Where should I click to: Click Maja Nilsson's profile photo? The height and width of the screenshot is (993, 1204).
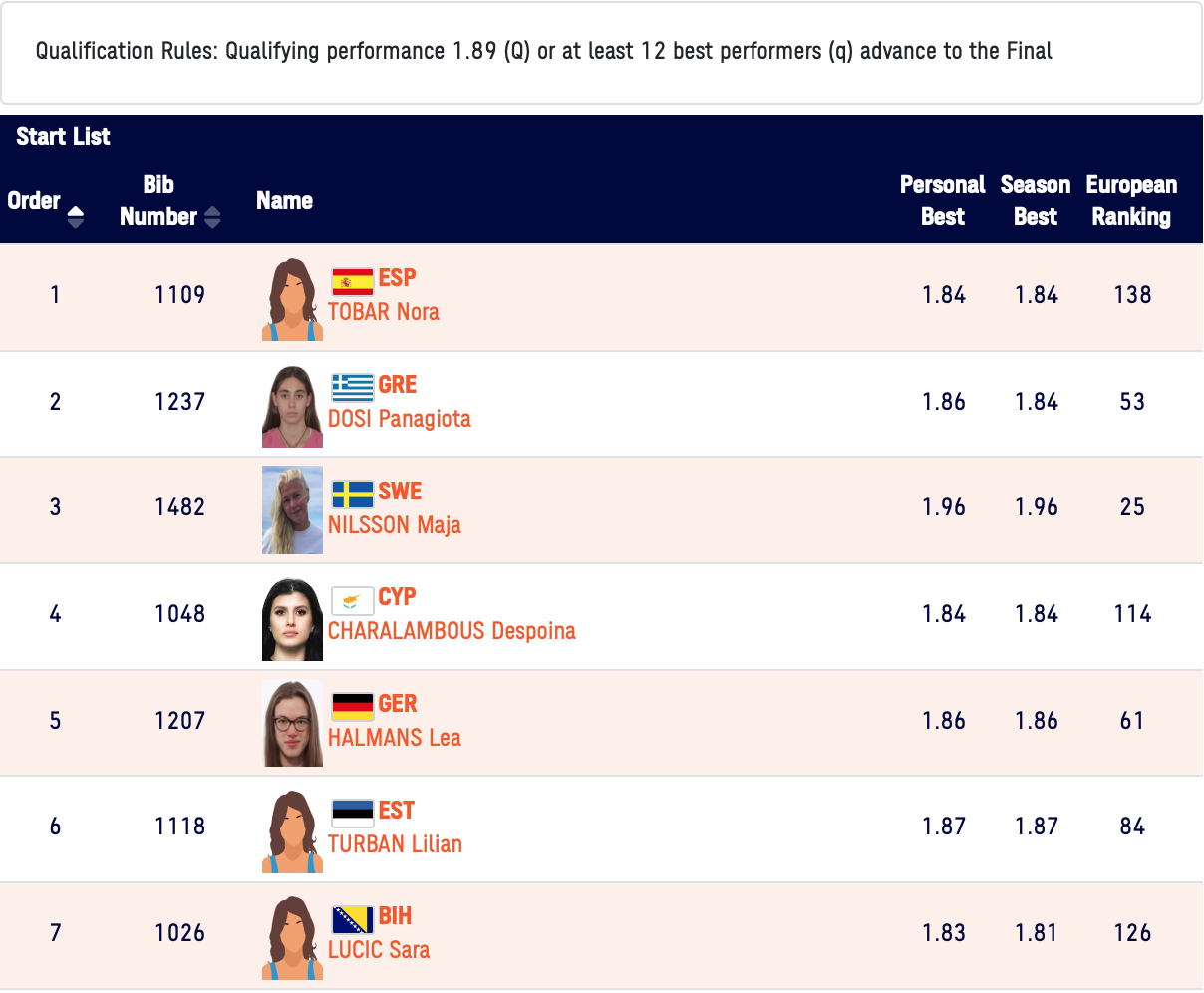point(292,509)
